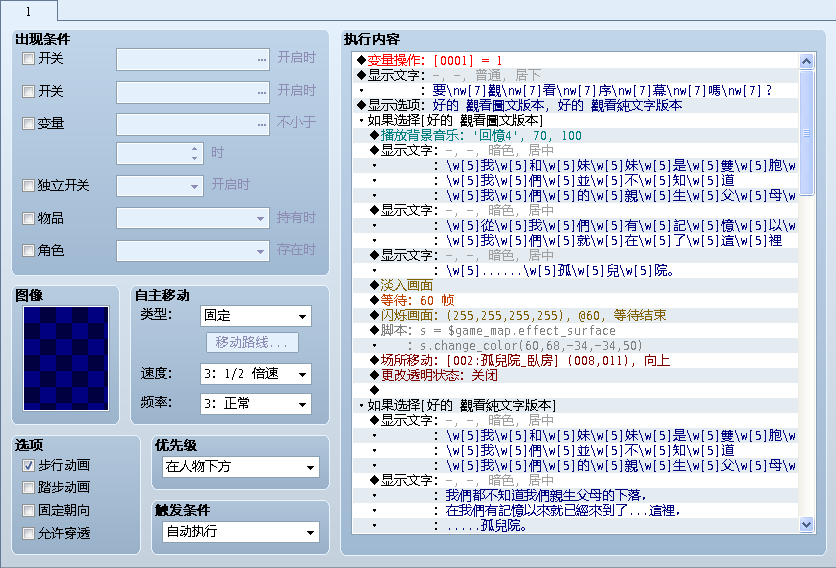Viewport: 836px width, 568px height.
Task: Select the 场所移动 孤兒院_臥房 command
Action: coord(576,361)
